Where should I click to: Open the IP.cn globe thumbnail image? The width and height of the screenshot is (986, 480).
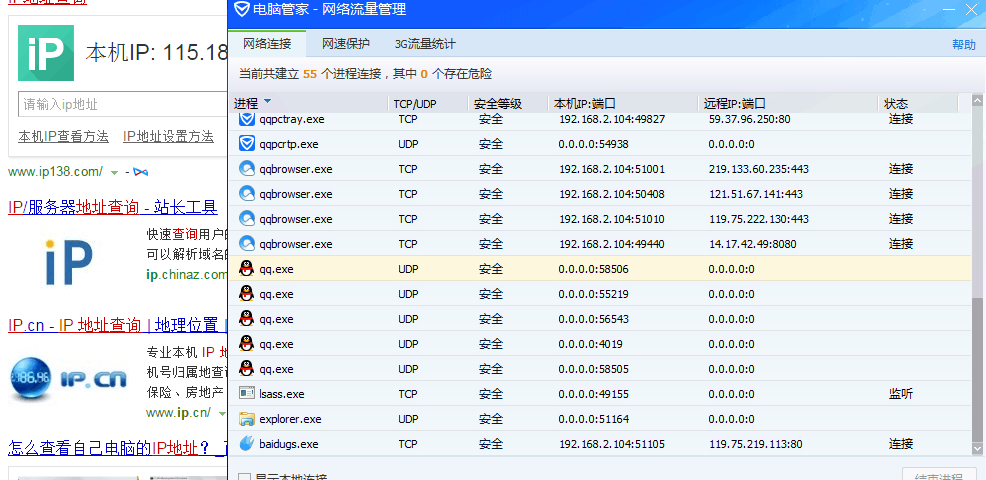click(x=68, y=379)
